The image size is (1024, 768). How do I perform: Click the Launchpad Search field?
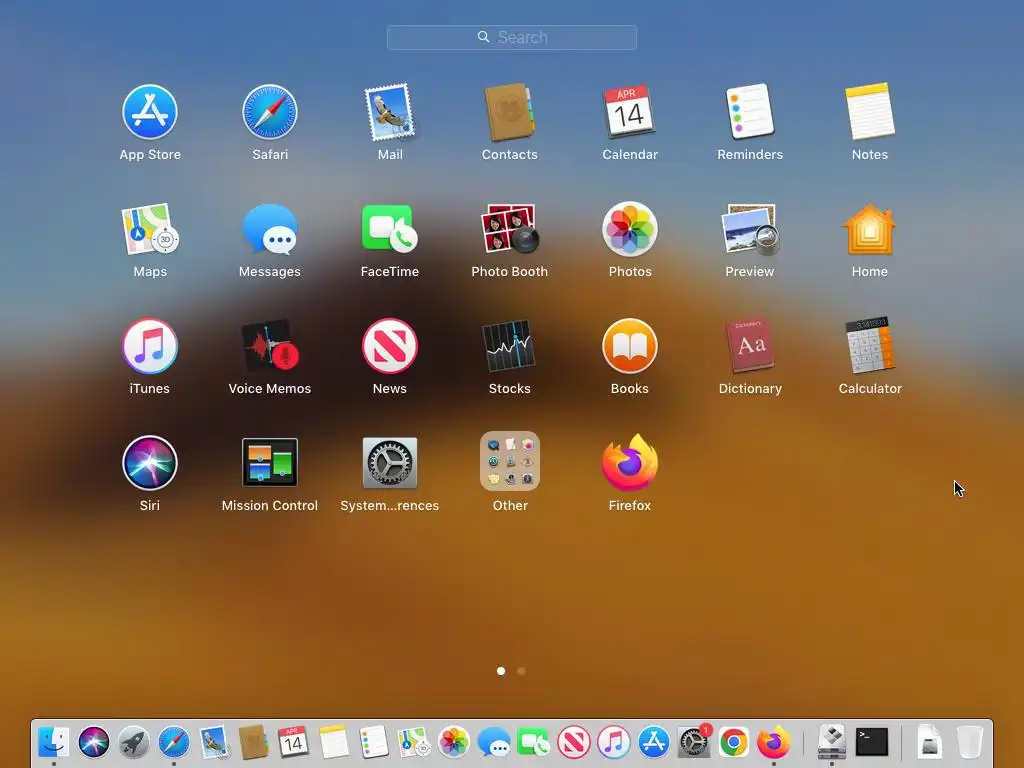point(511,37)
